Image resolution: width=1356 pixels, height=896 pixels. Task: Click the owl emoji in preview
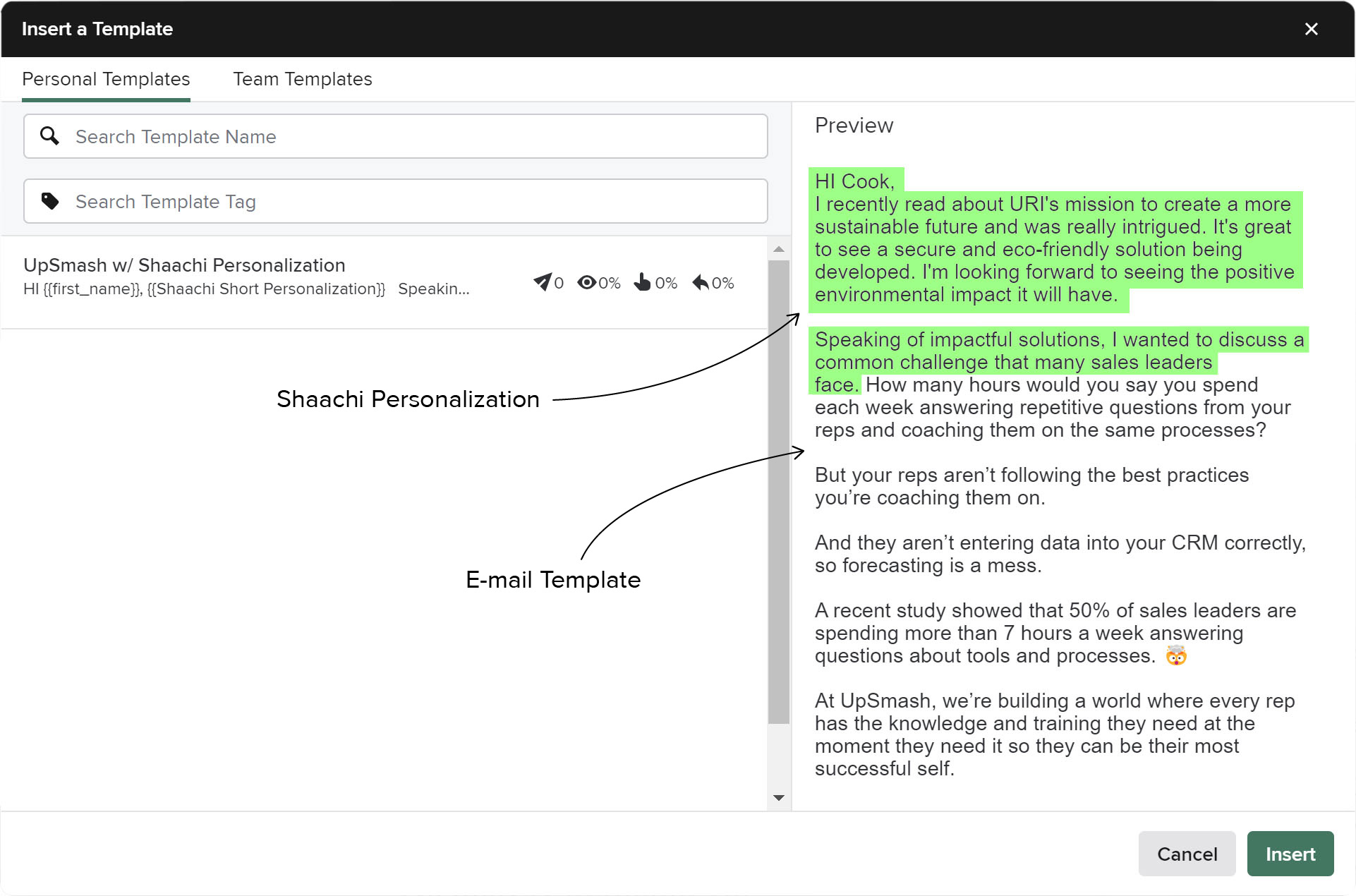(x=1175, y=656)
